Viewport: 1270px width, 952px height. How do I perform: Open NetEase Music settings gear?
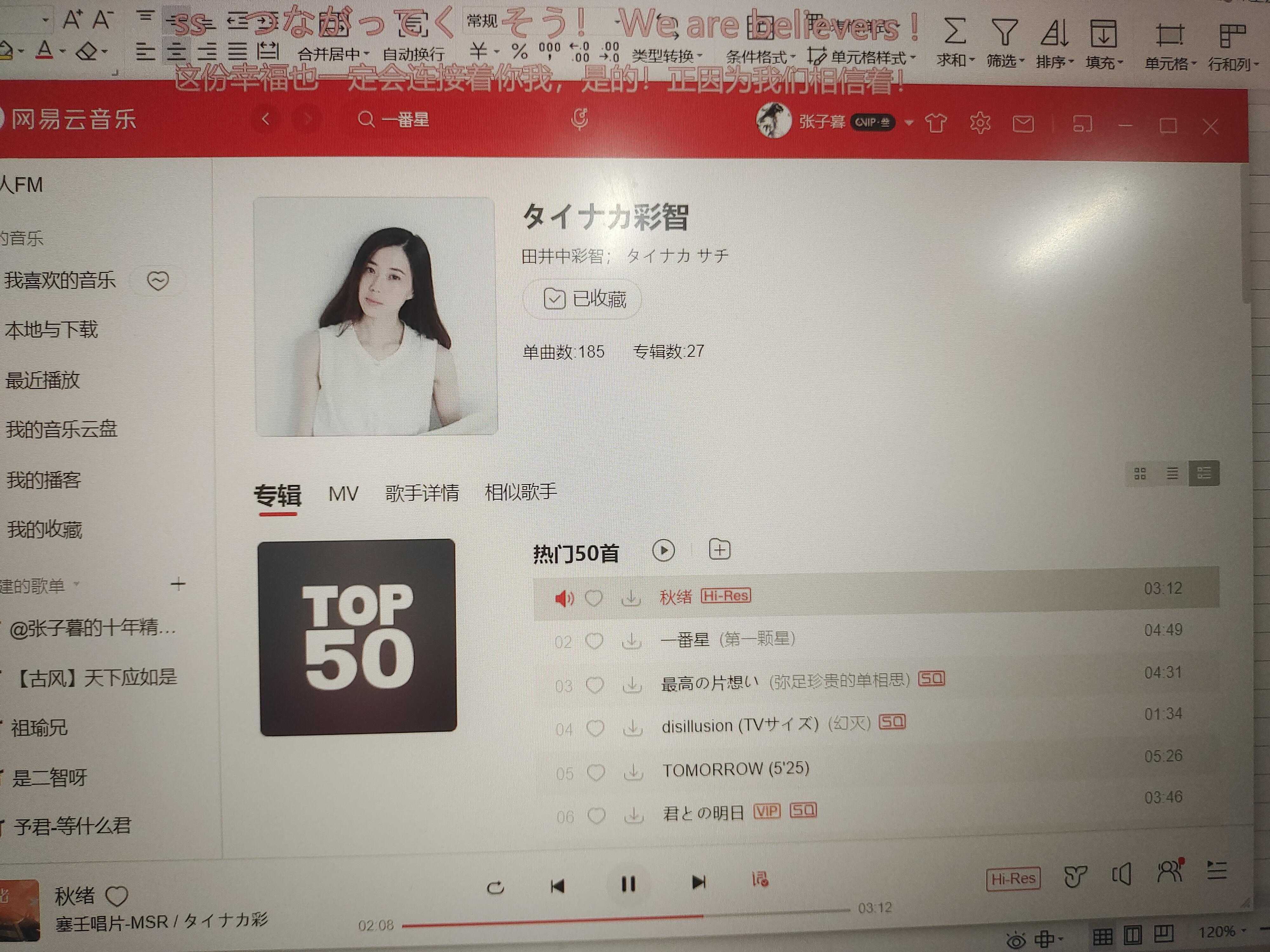point(979,123)
